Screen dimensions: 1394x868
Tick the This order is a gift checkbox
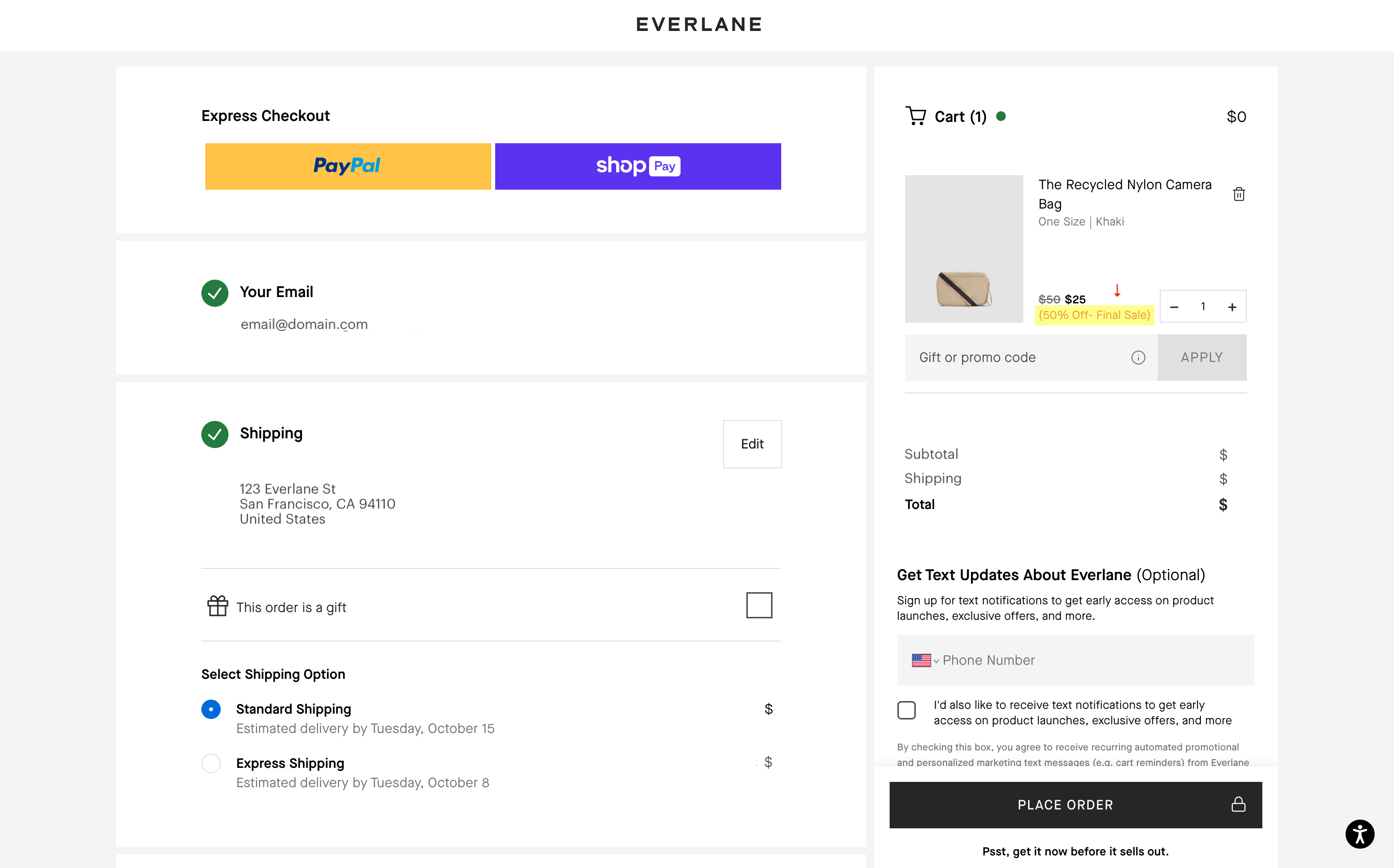(x=759, y=606)
